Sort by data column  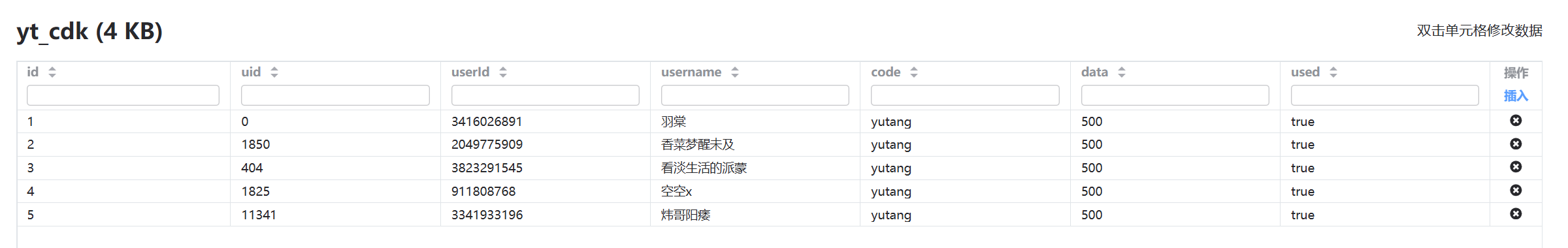tap(1122, 72)
